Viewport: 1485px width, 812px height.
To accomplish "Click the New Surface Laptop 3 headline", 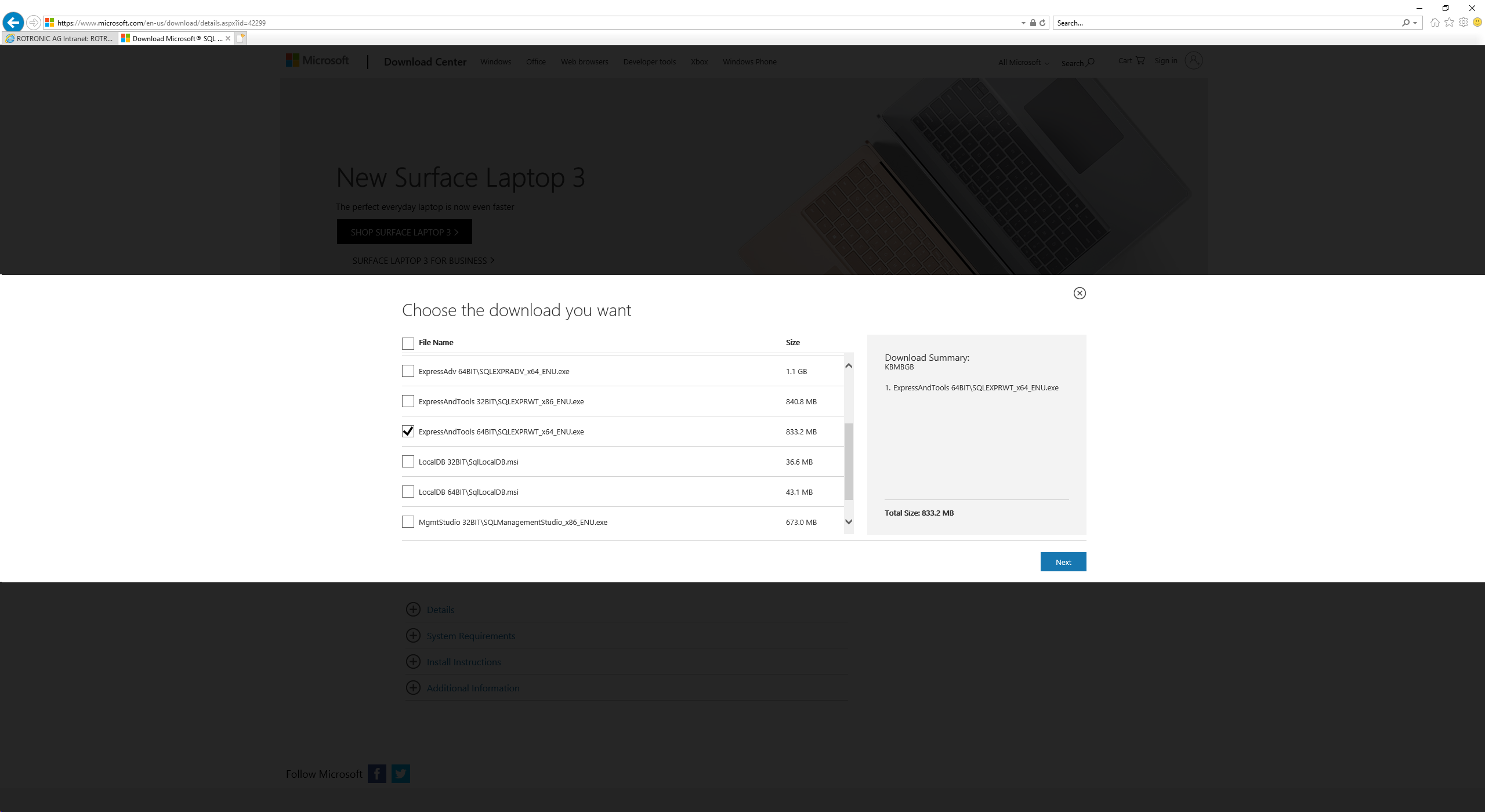I will tap(460, 177).
